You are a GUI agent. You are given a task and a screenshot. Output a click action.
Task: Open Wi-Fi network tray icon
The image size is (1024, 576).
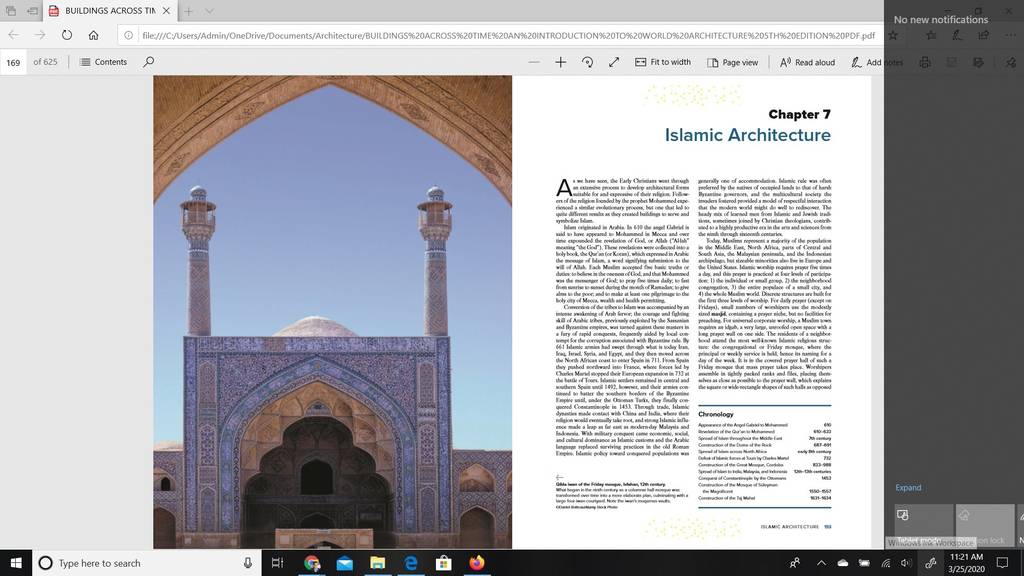[886, 563]
